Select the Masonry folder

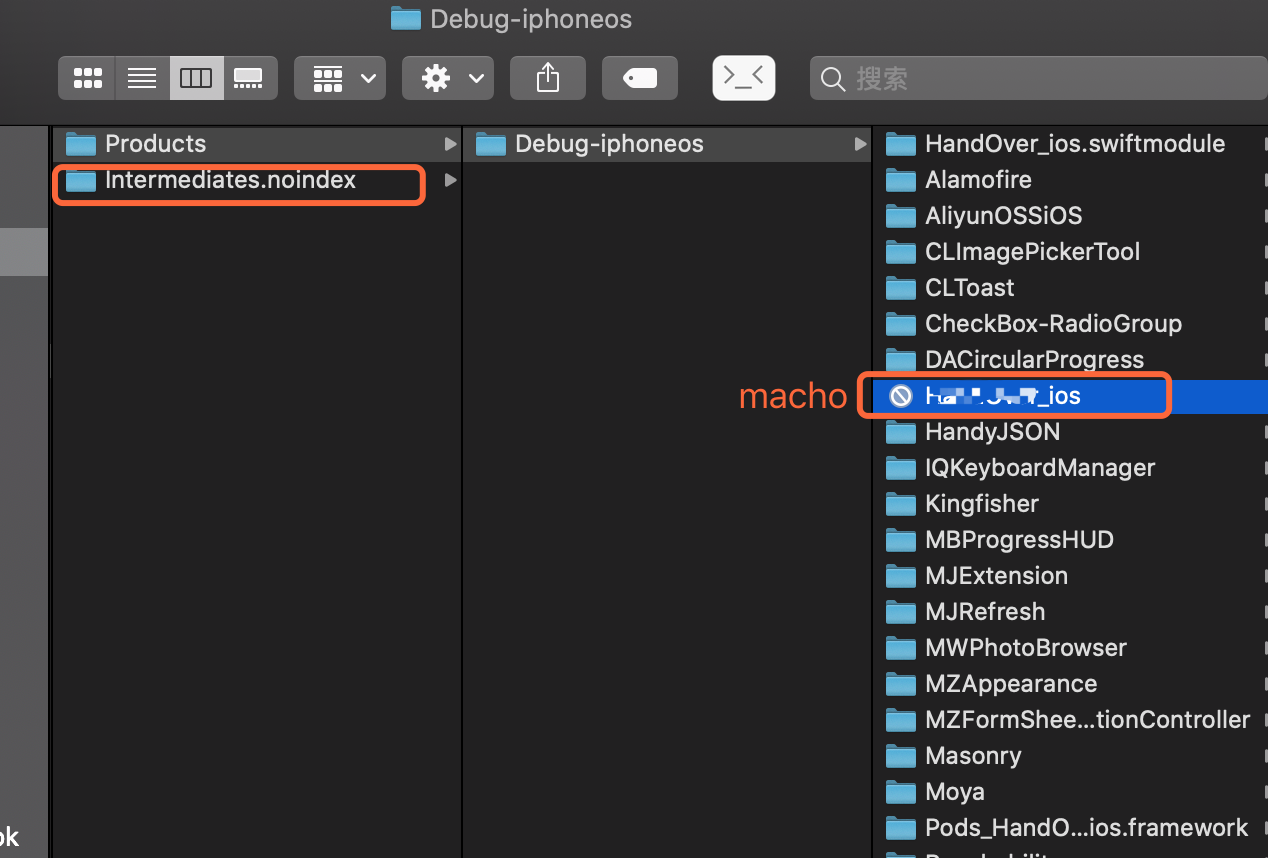(x=1070, y=756)
